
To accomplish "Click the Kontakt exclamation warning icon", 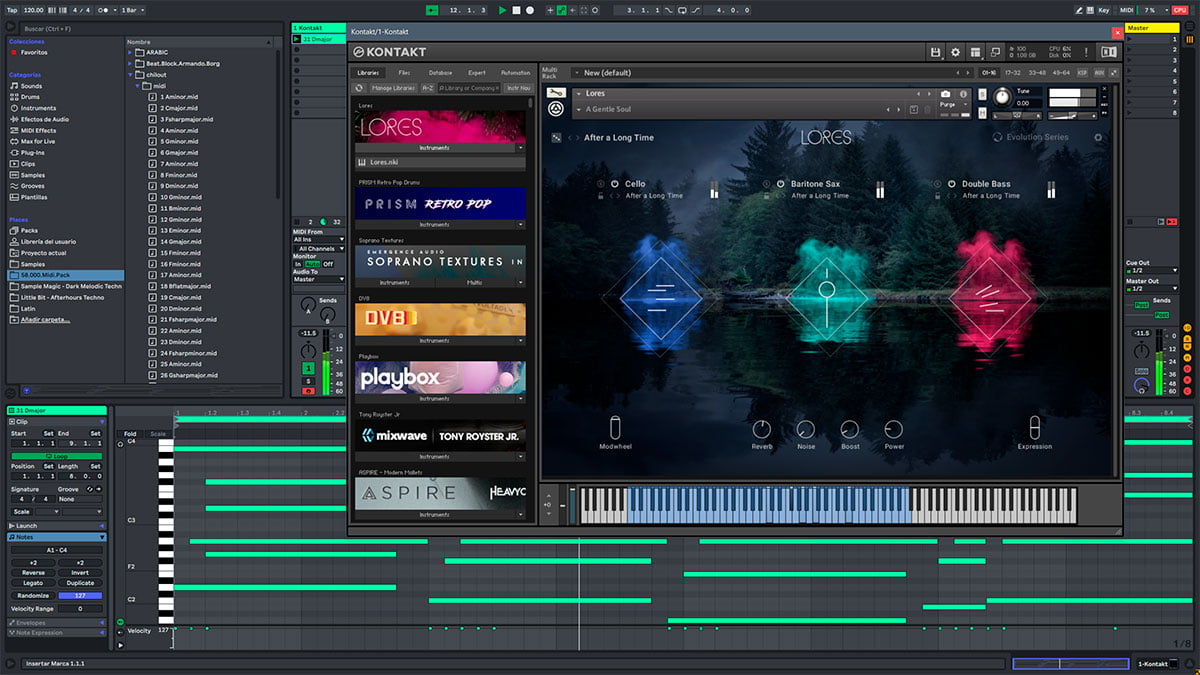I will 1086,52.
